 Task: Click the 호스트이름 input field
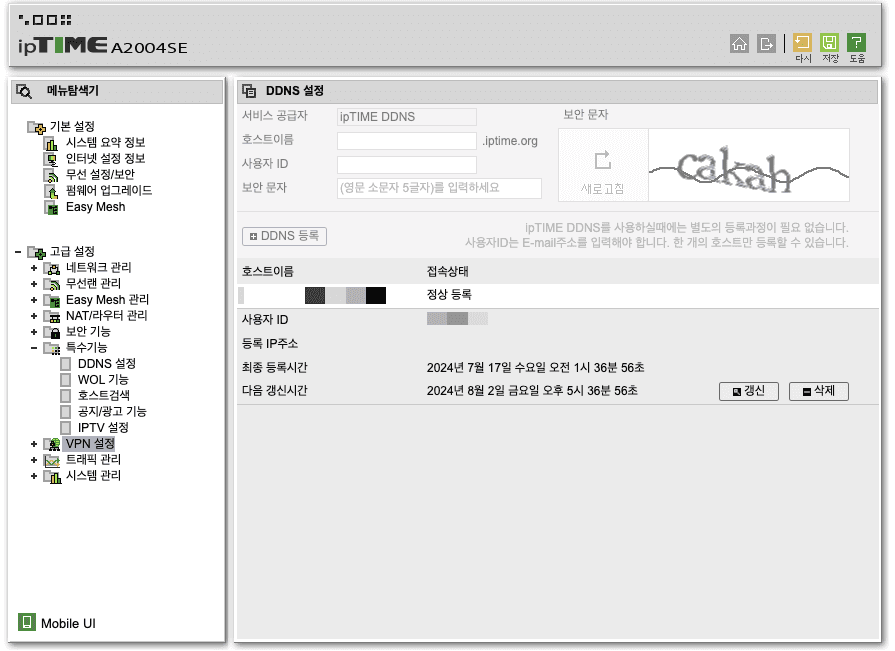pos(405,139)
